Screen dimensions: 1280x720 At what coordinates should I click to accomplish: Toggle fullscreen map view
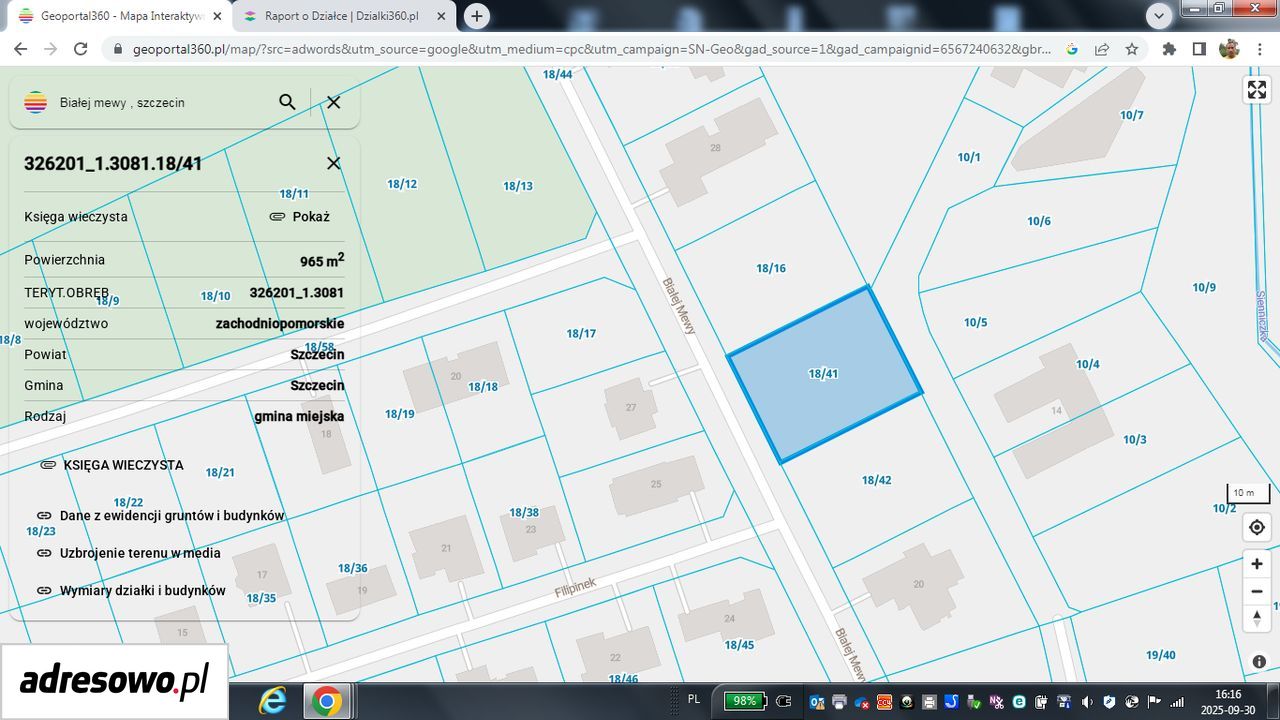click(x=1257, y=90)
